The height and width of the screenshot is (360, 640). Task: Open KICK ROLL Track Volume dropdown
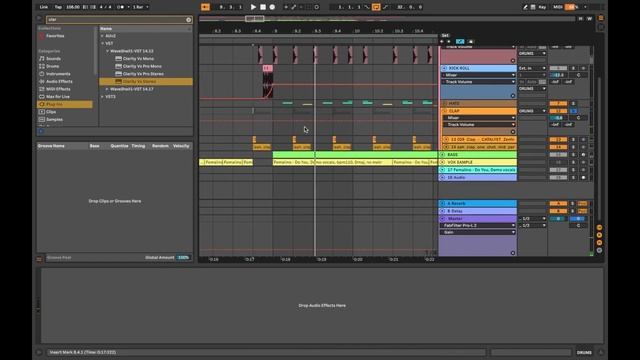point(478,82)
